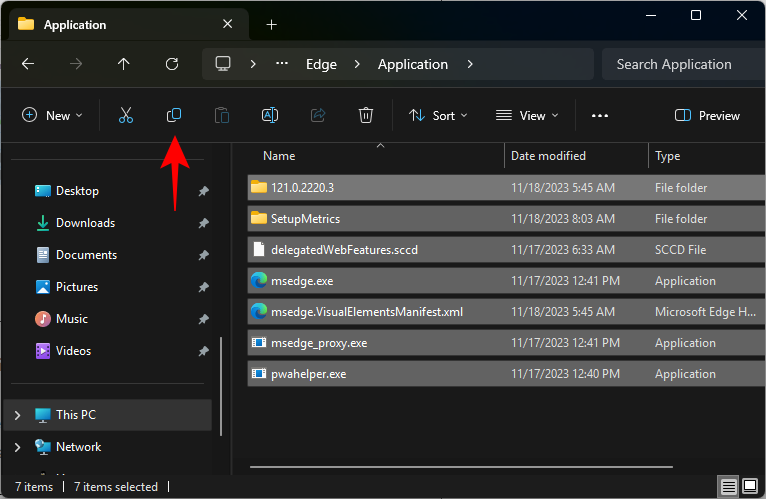Expand the This PC tree node

(x=18, y=415)
